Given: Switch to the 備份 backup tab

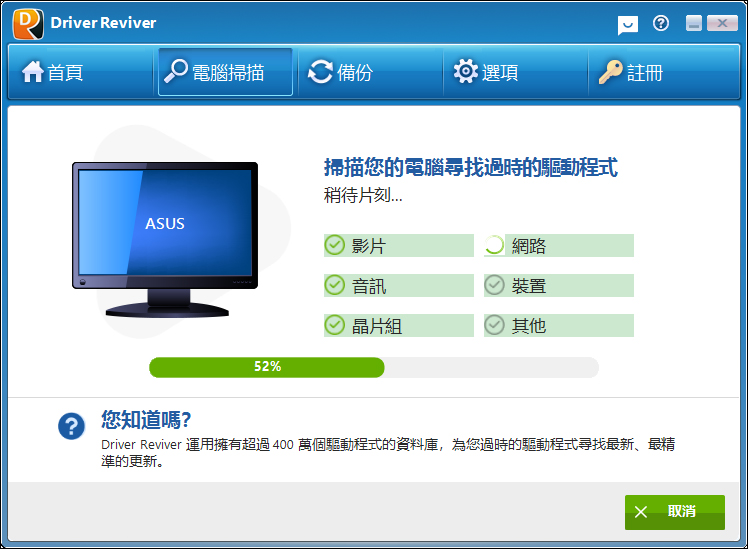Looking at the screenshot, I should coord(370,72).
